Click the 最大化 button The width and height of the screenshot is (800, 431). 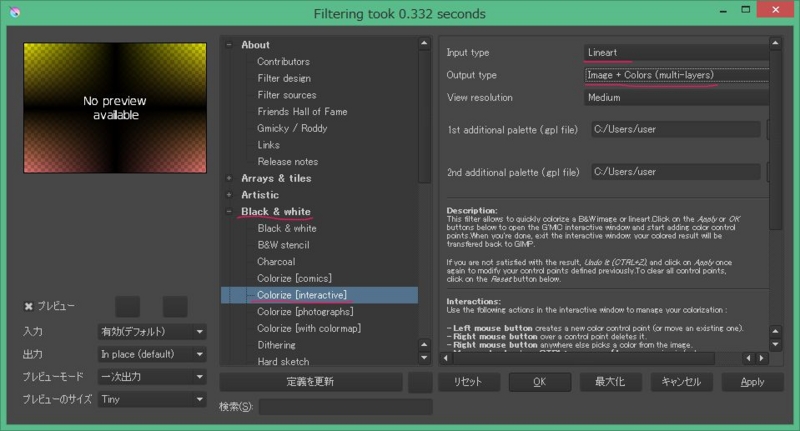tap(610, 382)
